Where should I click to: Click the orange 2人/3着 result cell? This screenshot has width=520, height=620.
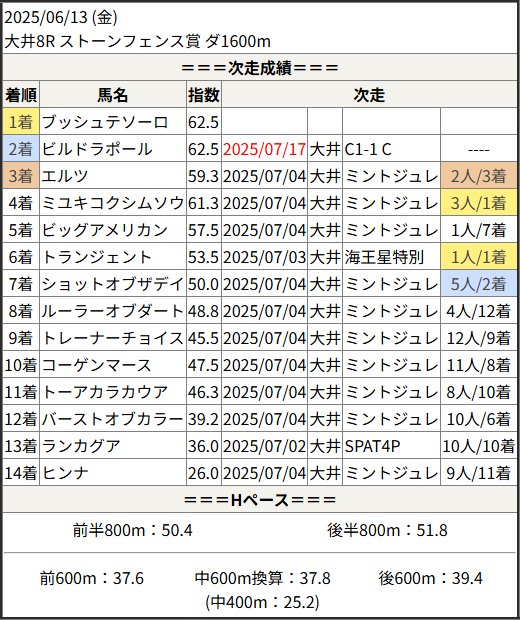478,176
